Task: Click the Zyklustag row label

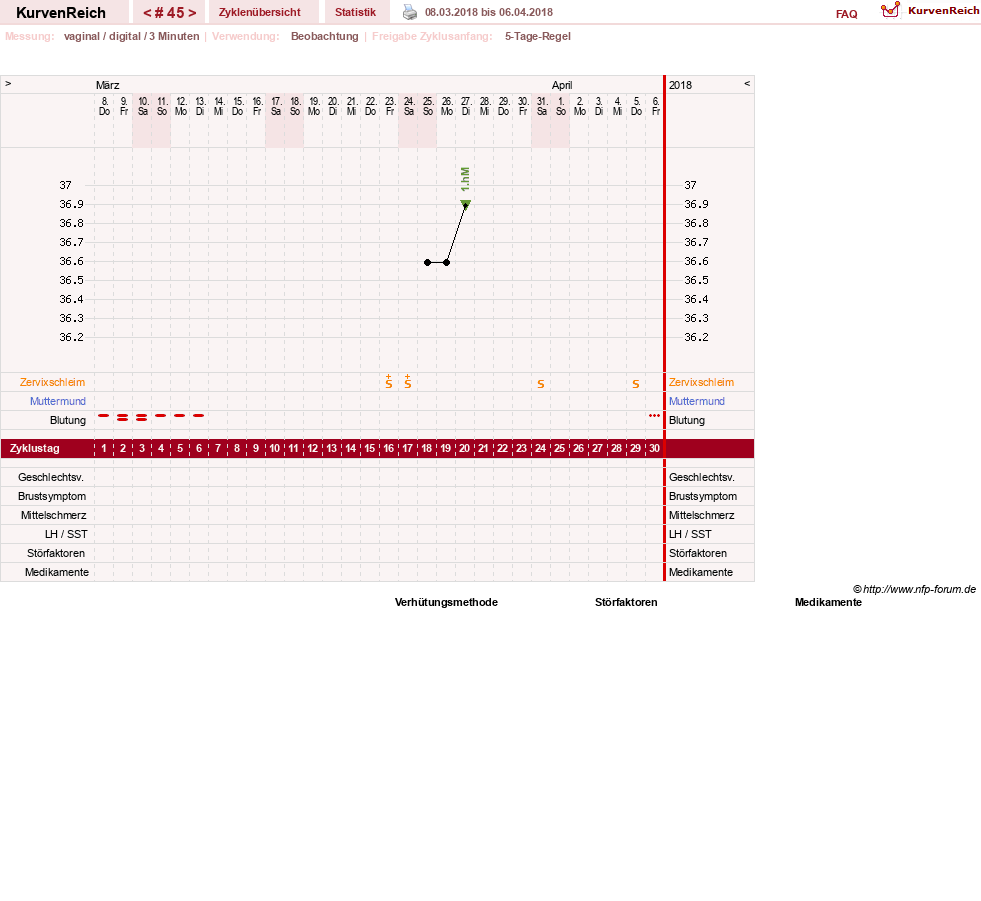Action: (x=34, y=449)
